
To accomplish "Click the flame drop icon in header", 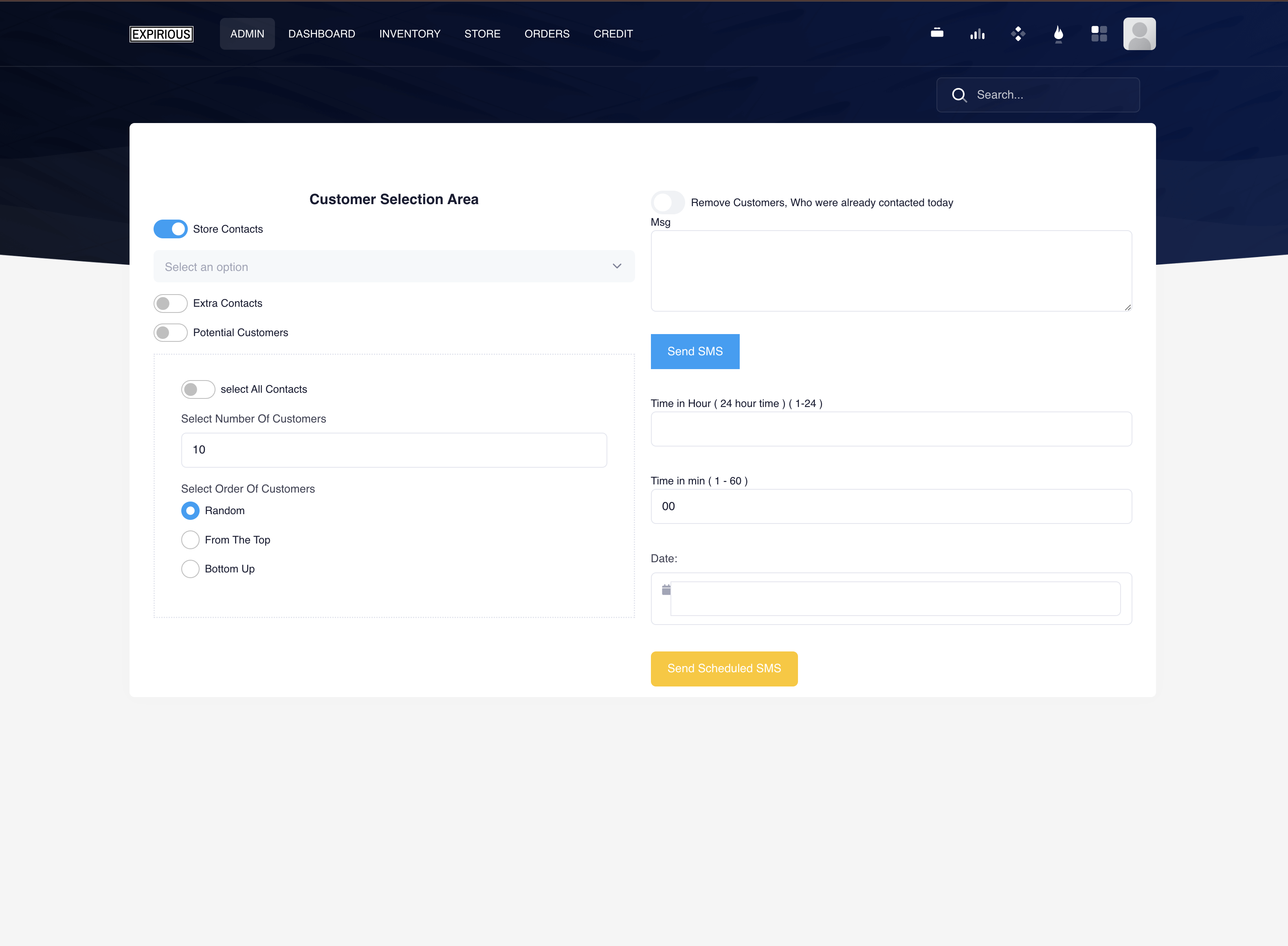I will click(x=1058, y=34).
